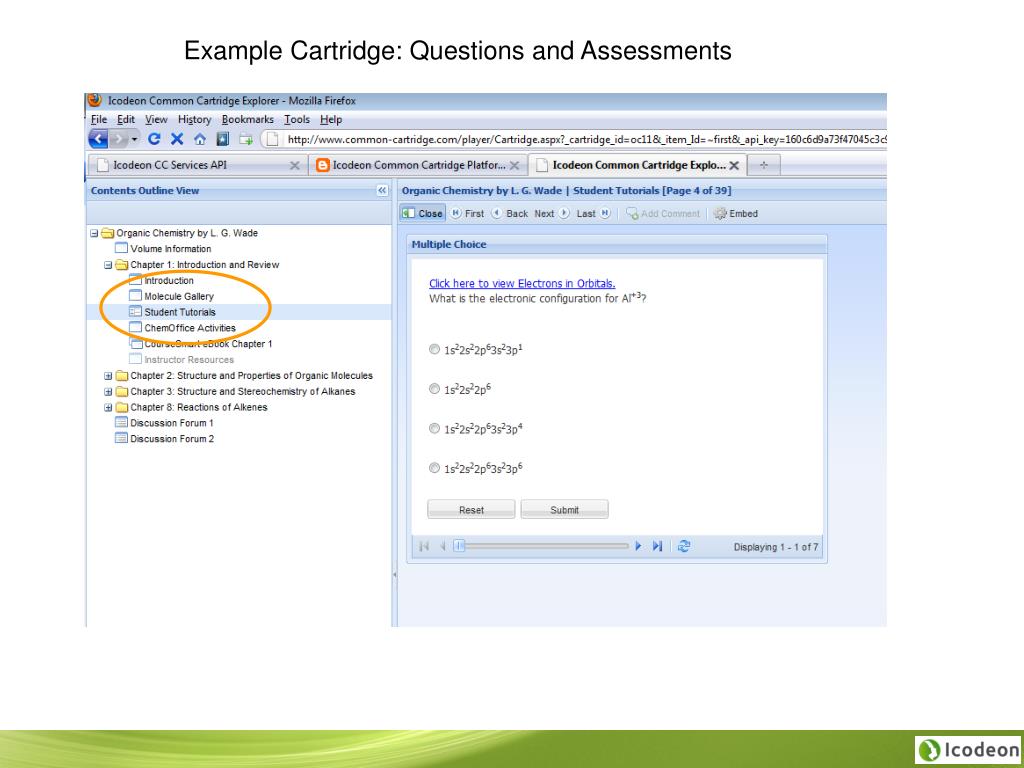Go to First page
This screenshot has height=768, width=1024.
coord(467,214)
